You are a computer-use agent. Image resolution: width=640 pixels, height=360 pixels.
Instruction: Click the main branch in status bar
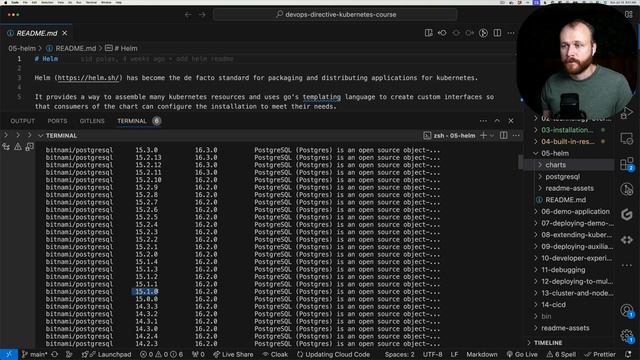click(35, 354)
